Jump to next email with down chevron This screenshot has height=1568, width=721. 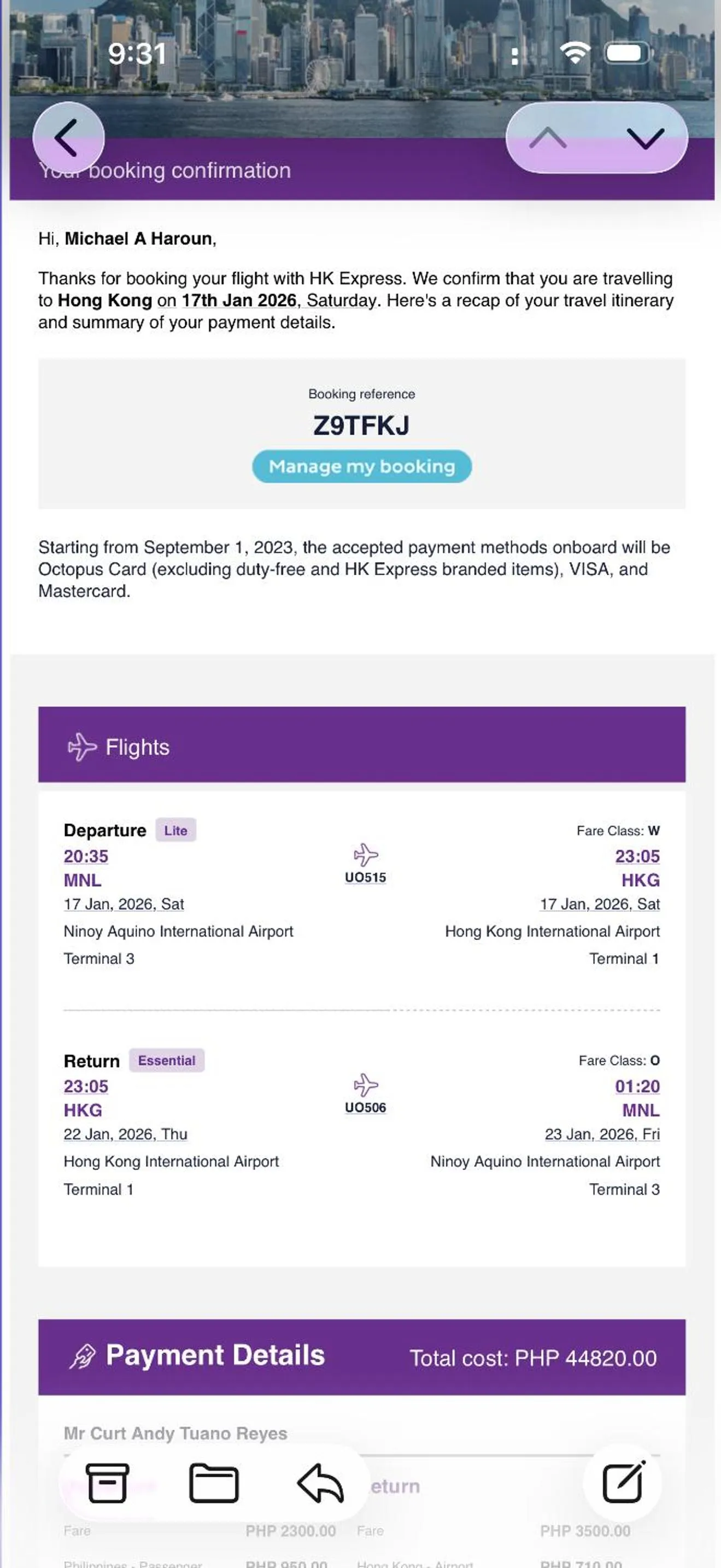pyautogui.click(x=645, y=138)
